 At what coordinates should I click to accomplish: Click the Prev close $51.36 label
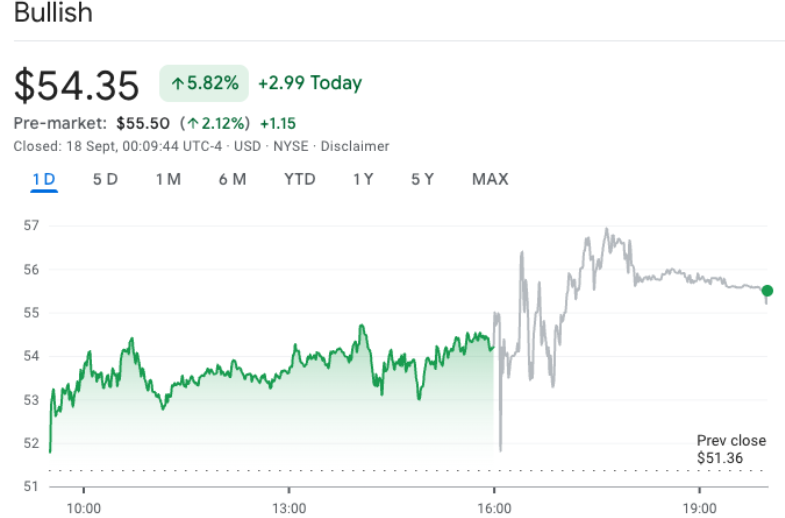tap(731, 449)
